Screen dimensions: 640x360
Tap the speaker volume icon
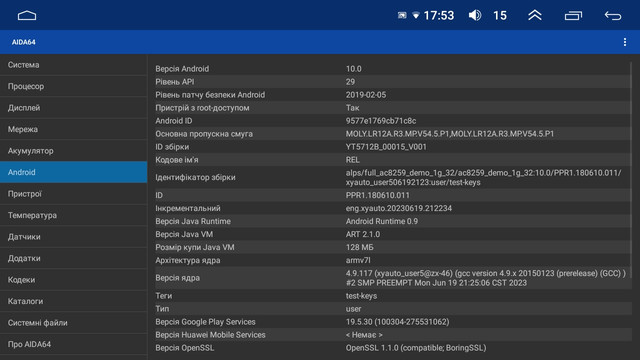(475, 16)
